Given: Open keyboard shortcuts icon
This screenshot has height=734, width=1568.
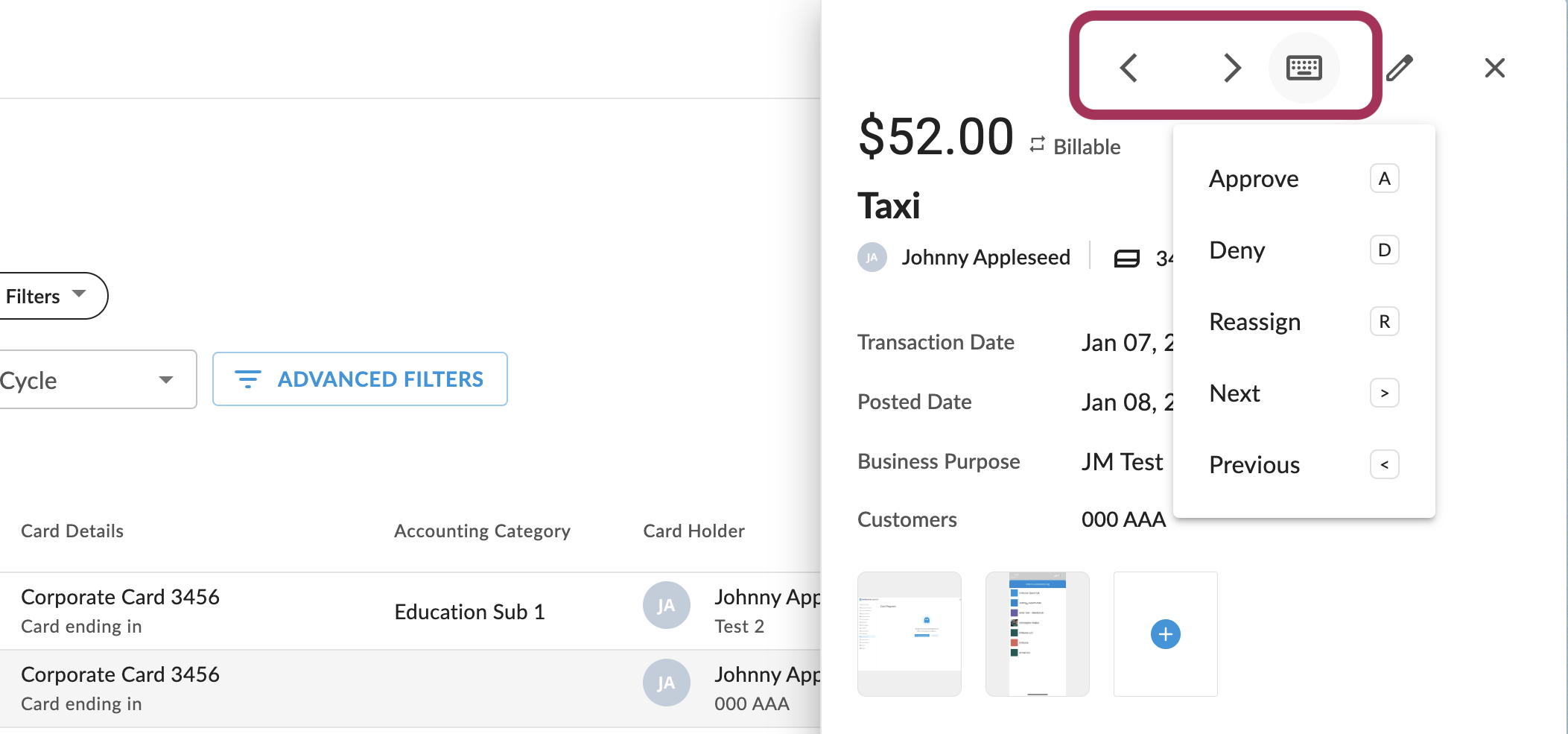Looking at the screenshot, I should pos(1304,68).
